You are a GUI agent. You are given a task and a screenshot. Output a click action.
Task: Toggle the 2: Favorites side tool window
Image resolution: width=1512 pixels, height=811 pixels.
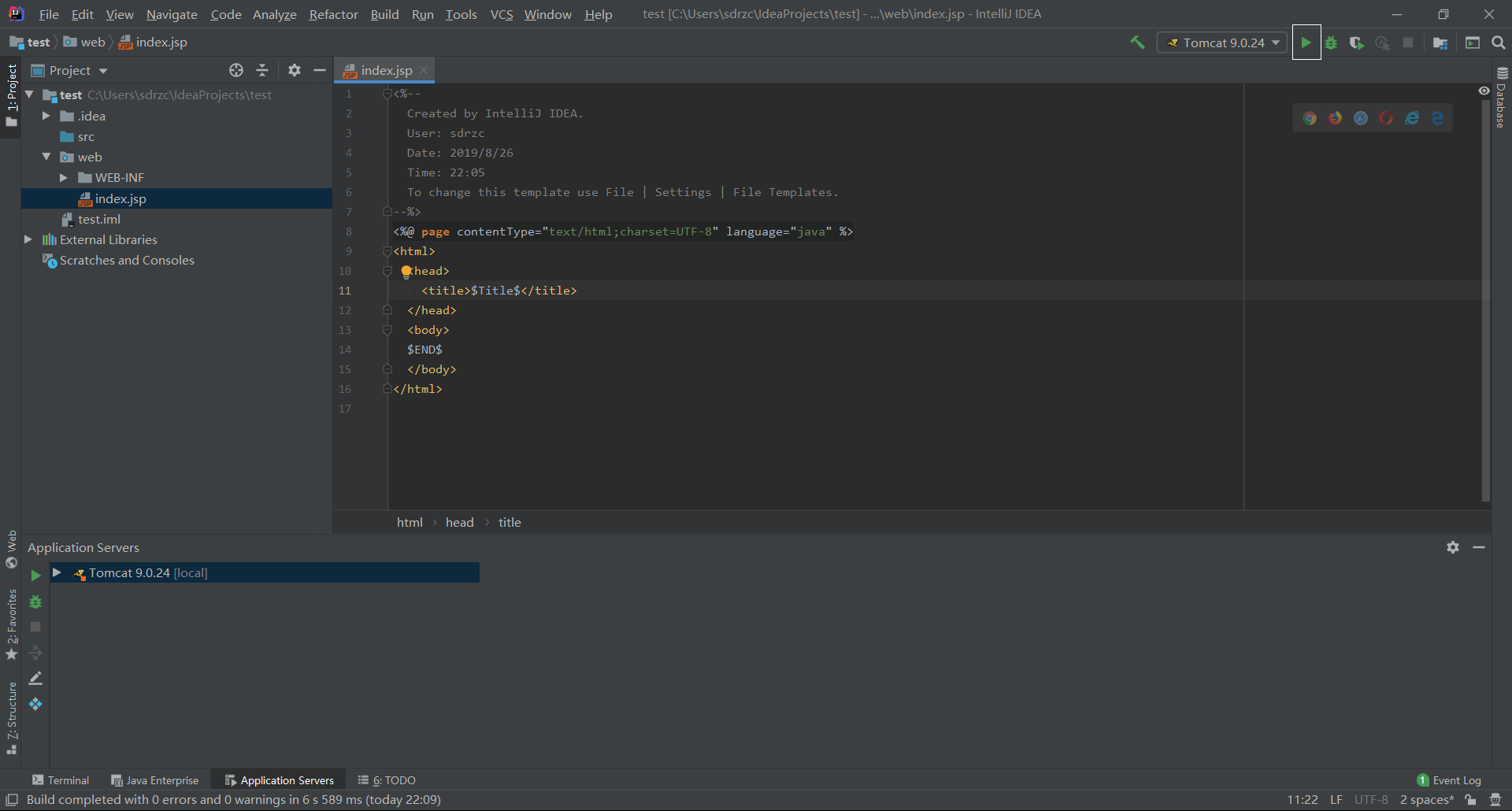tap(11, 625)
